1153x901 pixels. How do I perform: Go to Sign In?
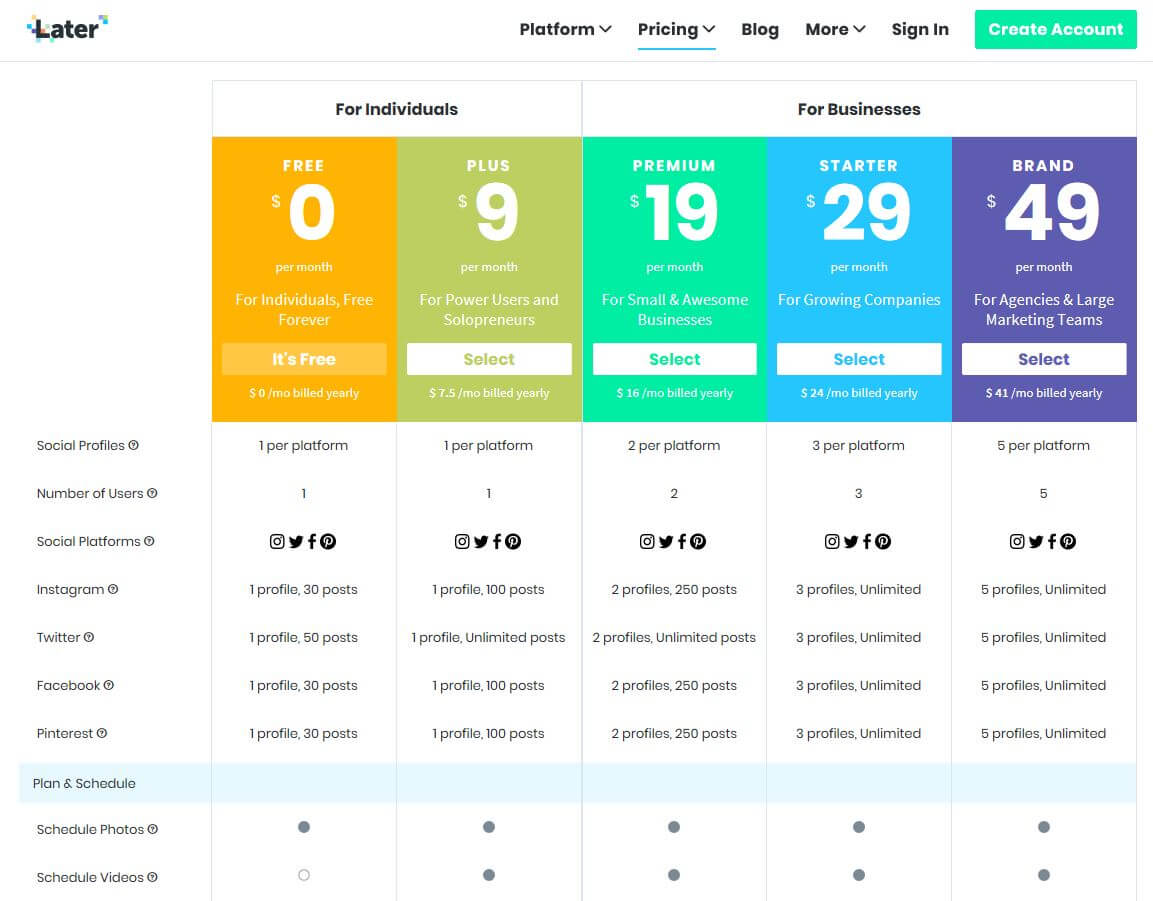tap(920, 29)
